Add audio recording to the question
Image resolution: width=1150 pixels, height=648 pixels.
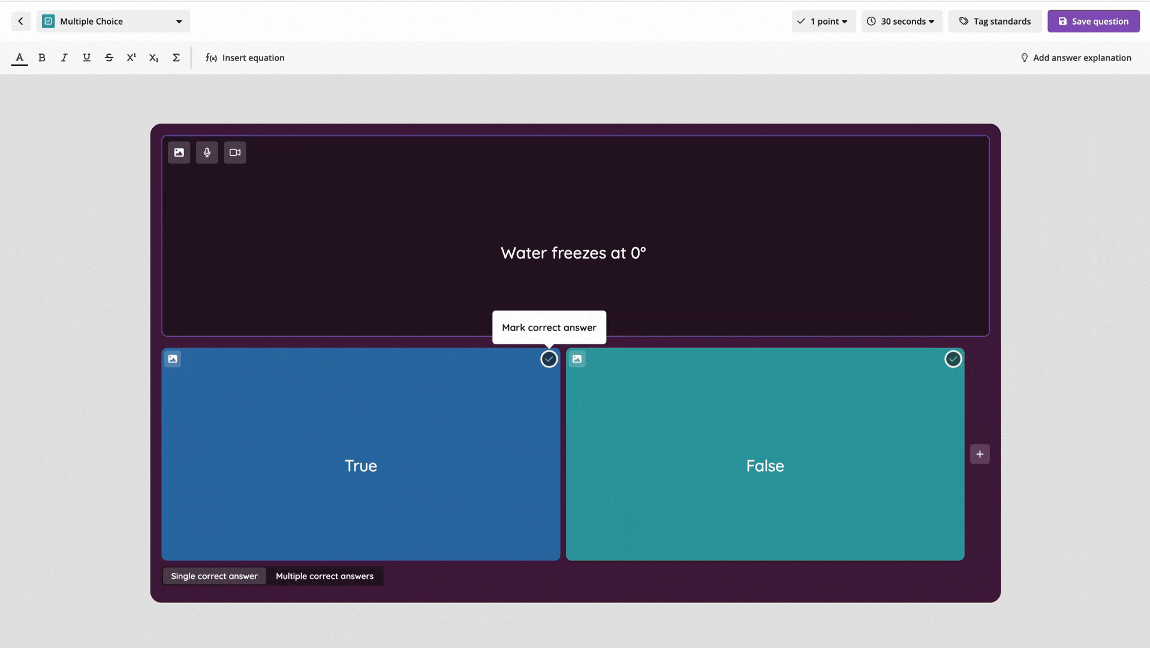click(207, 152)
